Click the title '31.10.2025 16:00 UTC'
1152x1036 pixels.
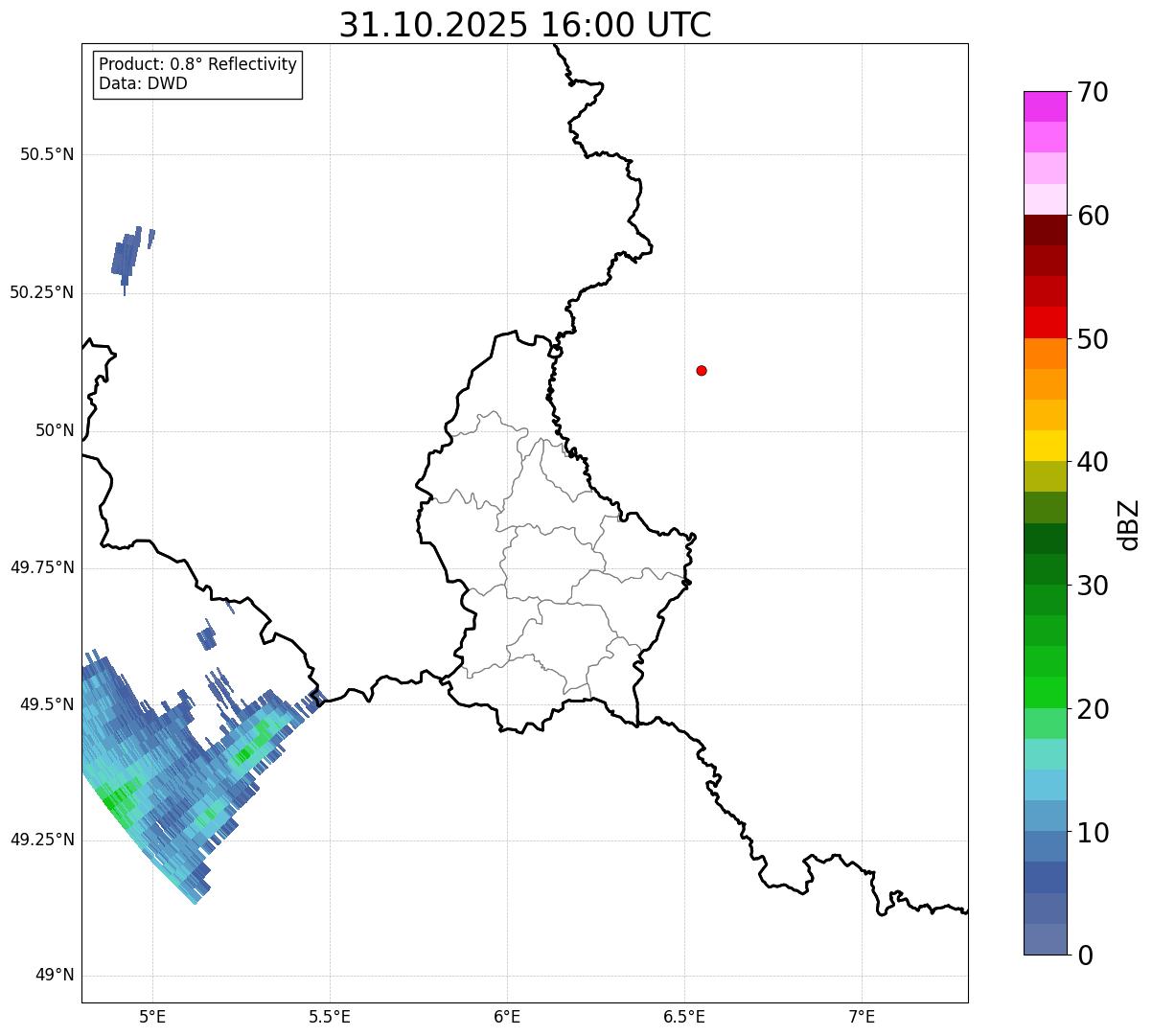(525, 25)
